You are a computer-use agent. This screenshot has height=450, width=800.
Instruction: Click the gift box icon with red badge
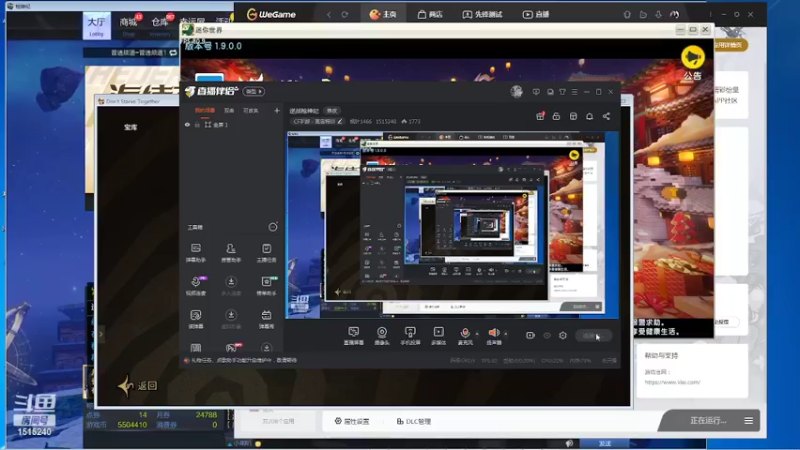540,116
